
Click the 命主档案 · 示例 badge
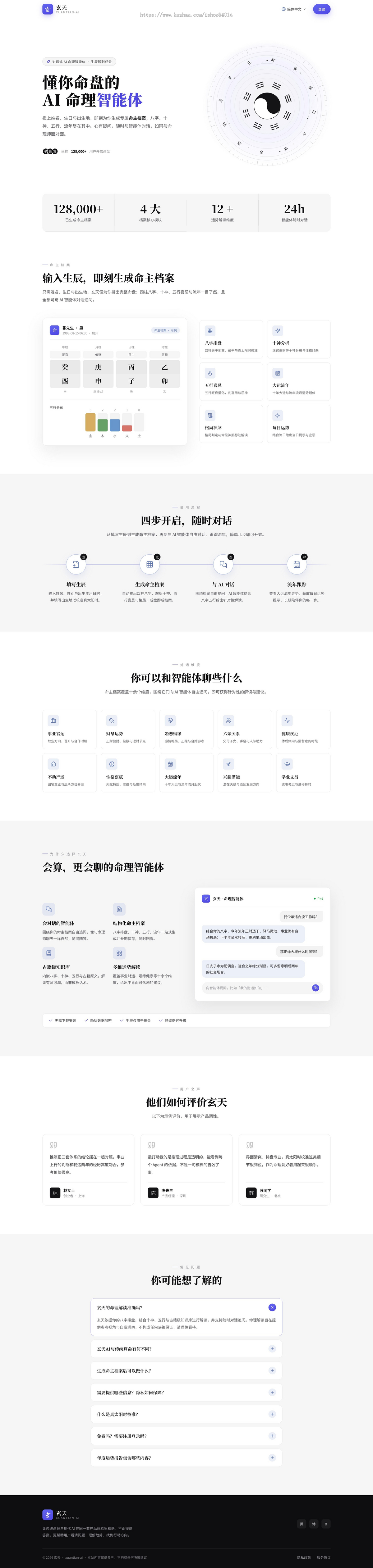click(x=165, y=330)
